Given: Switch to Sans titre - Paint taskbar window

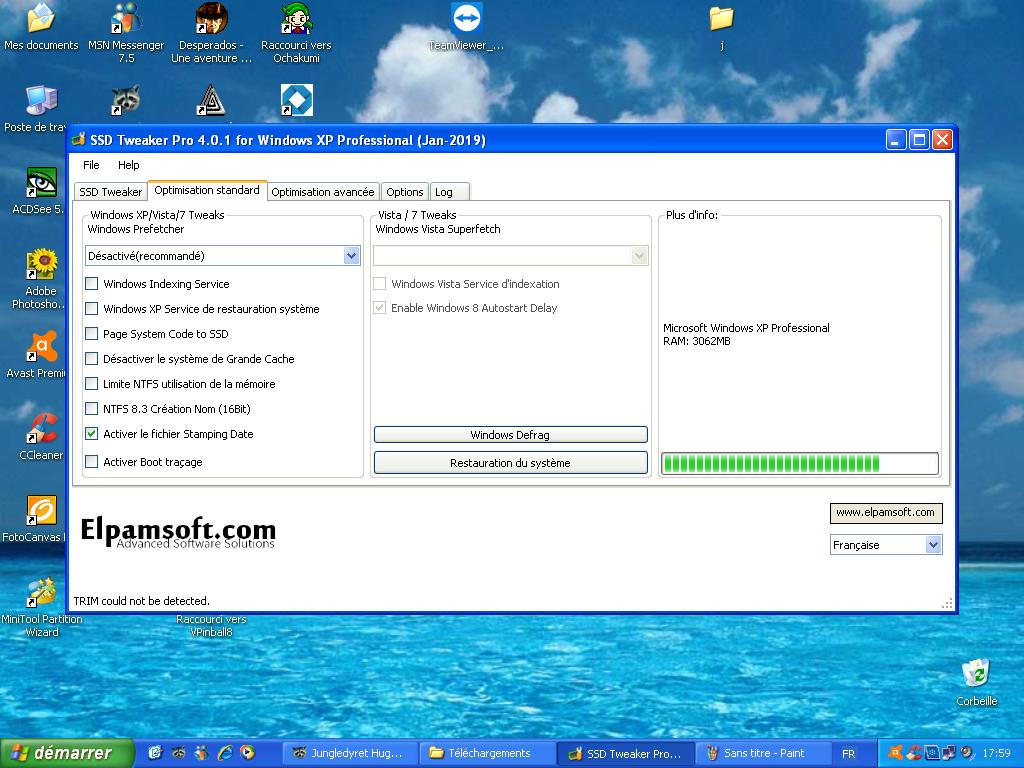Looking at the screenshot, I should [x=764, y=753].
